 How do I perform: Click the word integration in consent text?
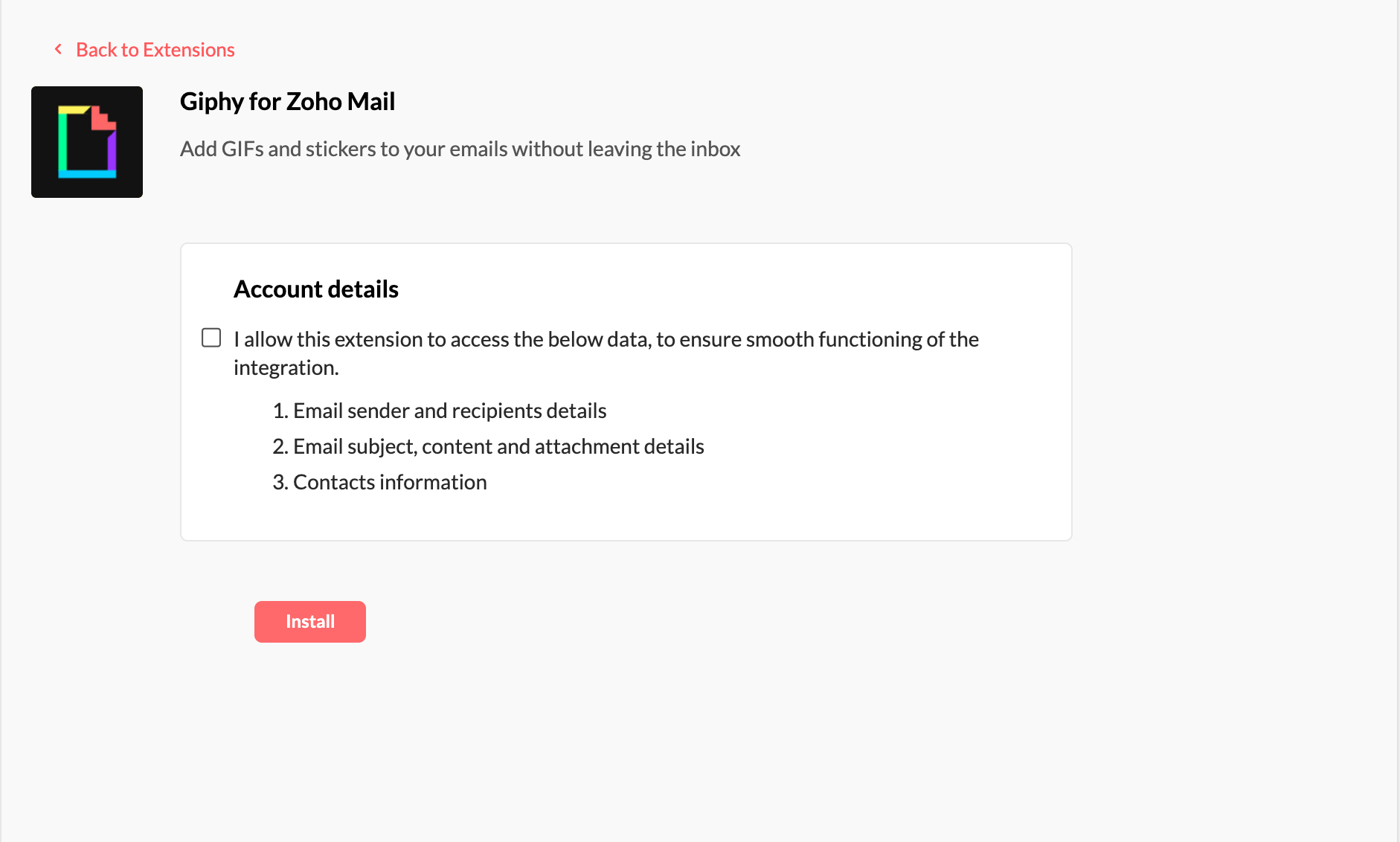284,367
